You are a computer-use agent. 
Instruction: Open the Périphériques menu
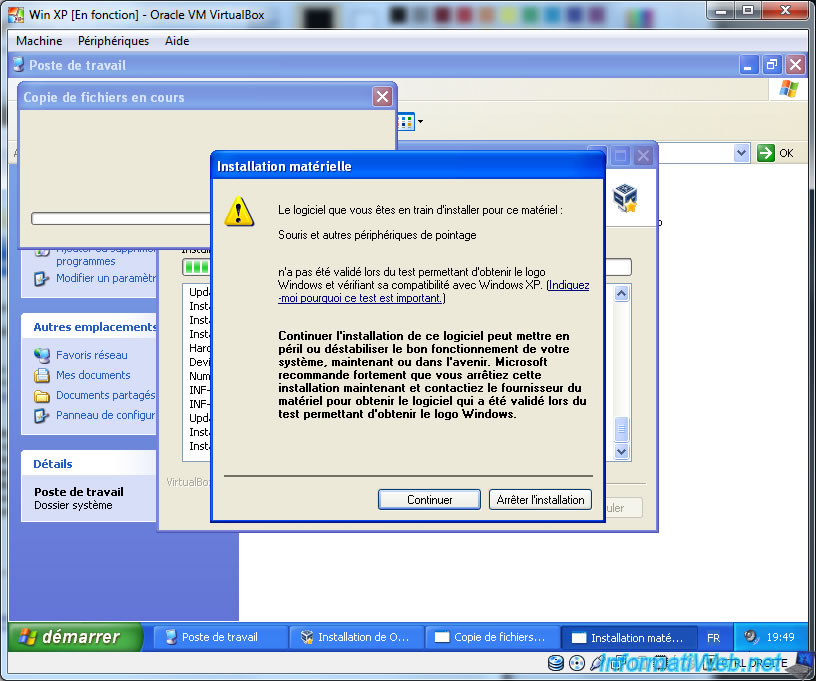coord(113,41)
